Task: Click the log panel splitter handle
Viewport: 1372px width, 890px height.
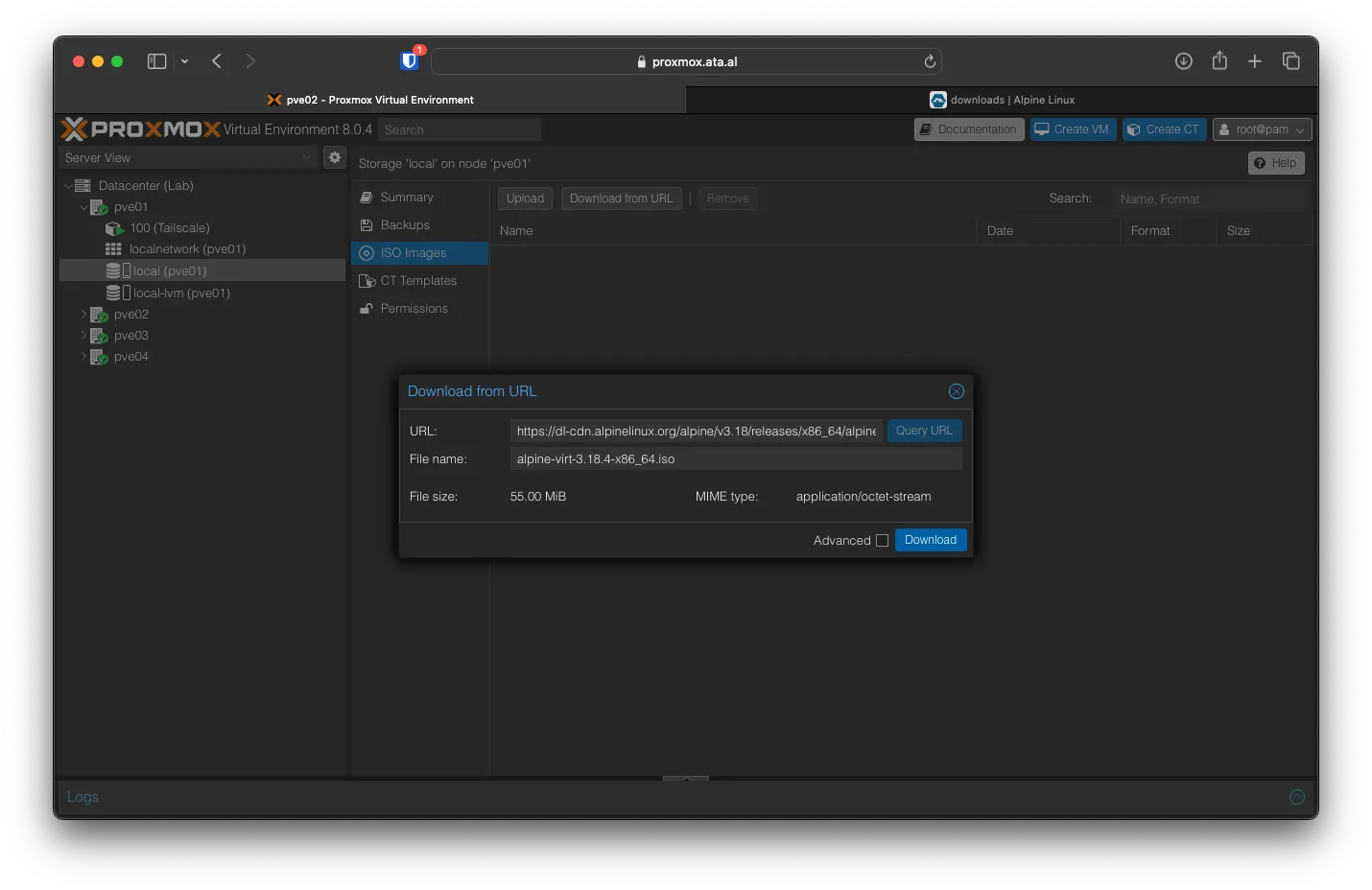Action: (686, 778)
